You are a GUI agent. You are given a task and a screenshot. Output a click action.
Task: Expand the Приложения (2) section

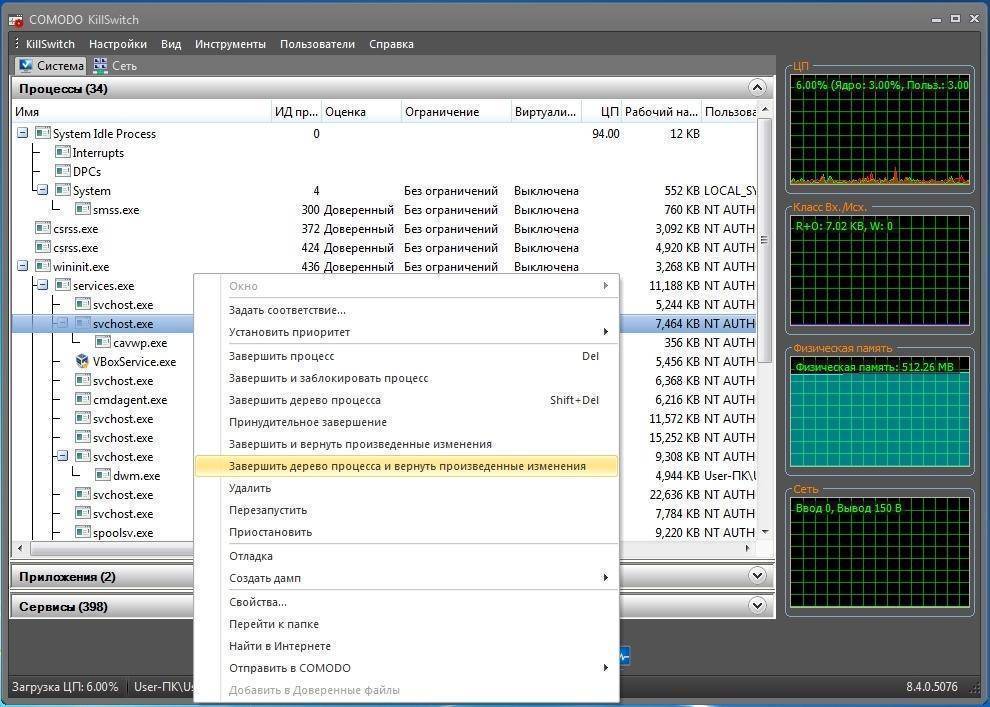tap(757, 576)
